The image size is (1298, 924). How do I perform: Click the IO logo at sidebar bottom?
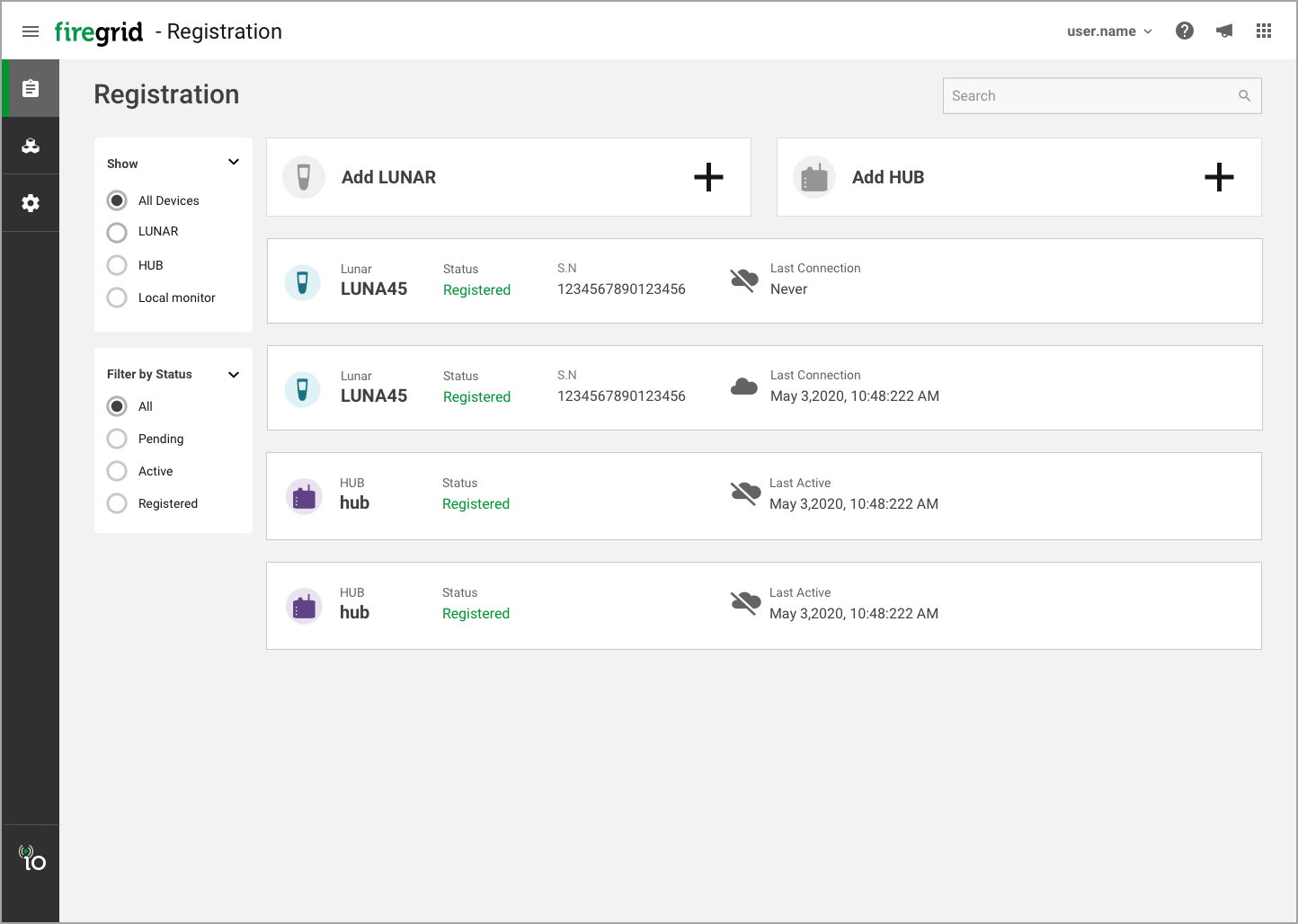(32, 858)
